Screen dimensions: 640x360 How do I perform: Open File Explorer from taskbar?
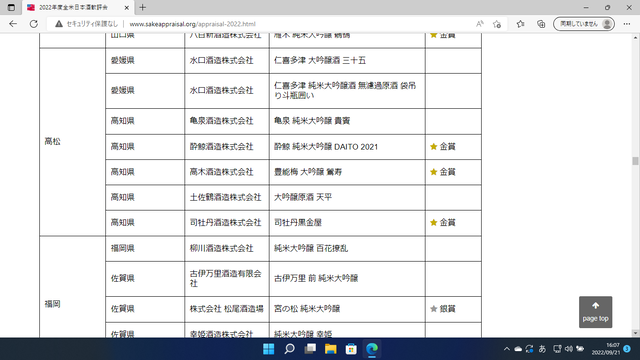pos(331,349)
